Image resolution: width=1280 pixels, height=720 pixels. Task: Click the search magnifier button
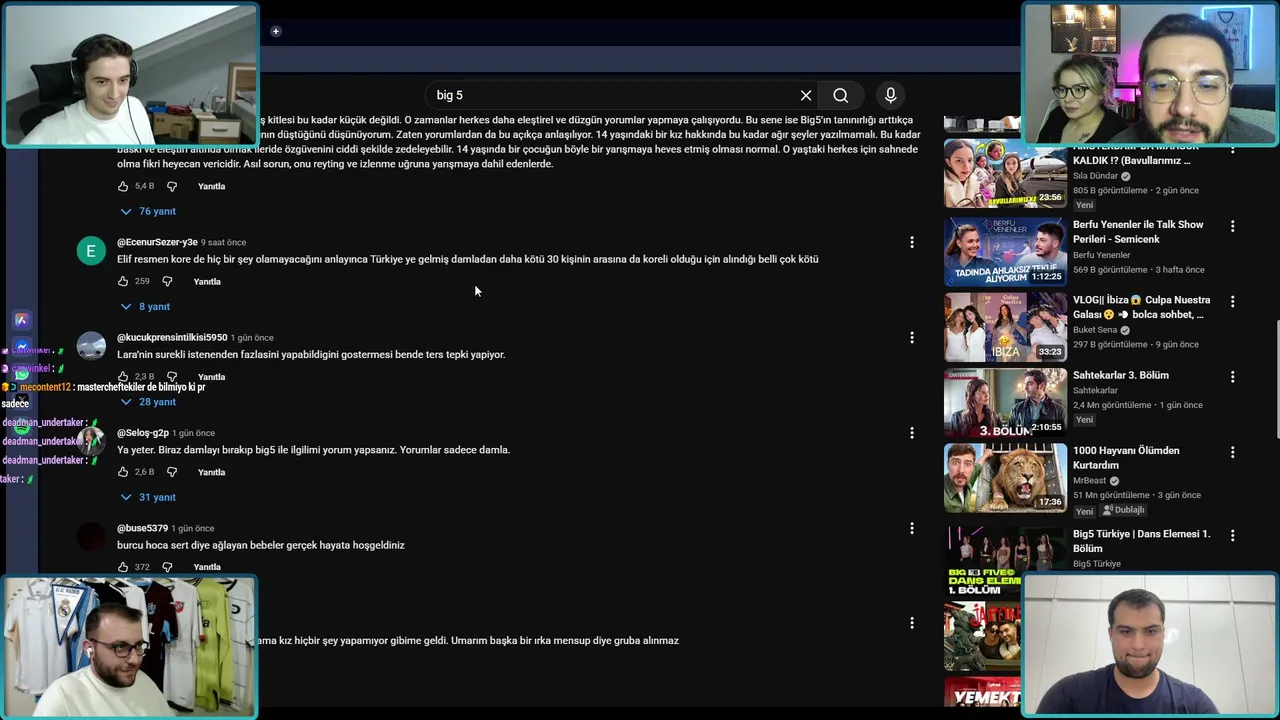coord(840,95)
